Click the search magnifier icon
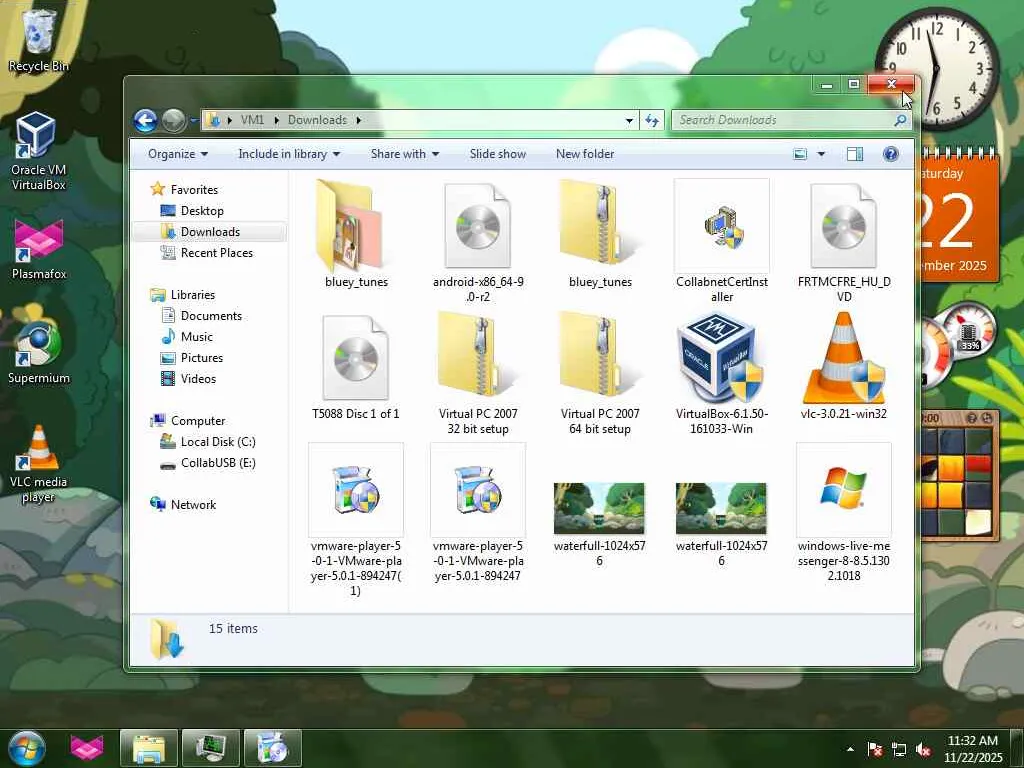 (900, 120)
